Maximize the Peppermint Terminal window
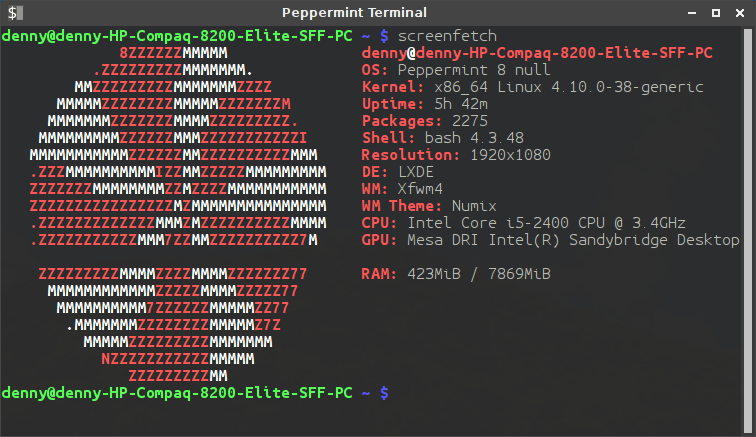This screenshot has height=437, width=756. [716, 13]
